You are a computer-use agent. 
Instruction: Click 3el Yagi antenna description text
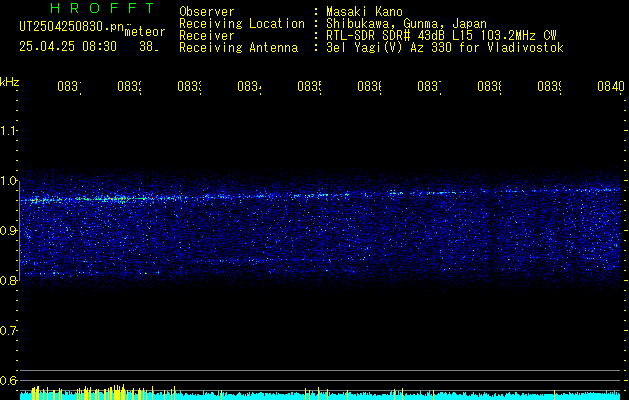click(x=445, y=48)
